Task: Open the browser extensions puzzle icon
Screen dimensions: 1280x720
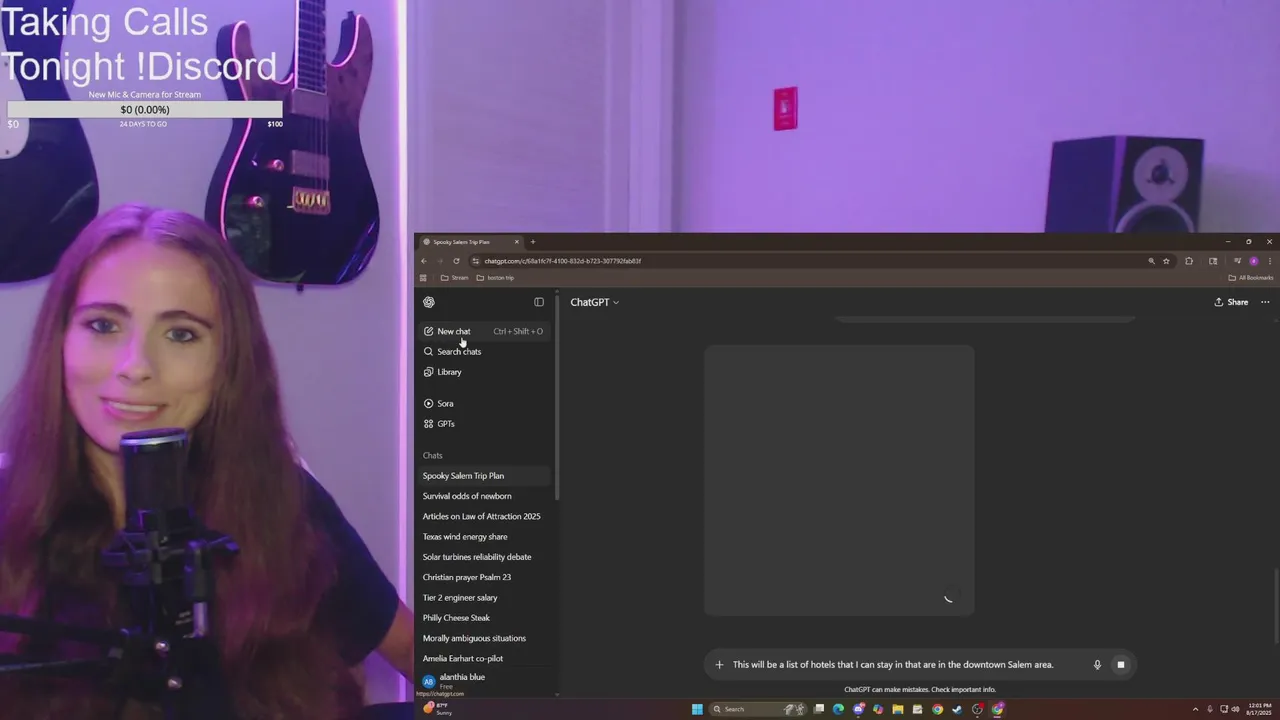Action: pos(1189,261)
